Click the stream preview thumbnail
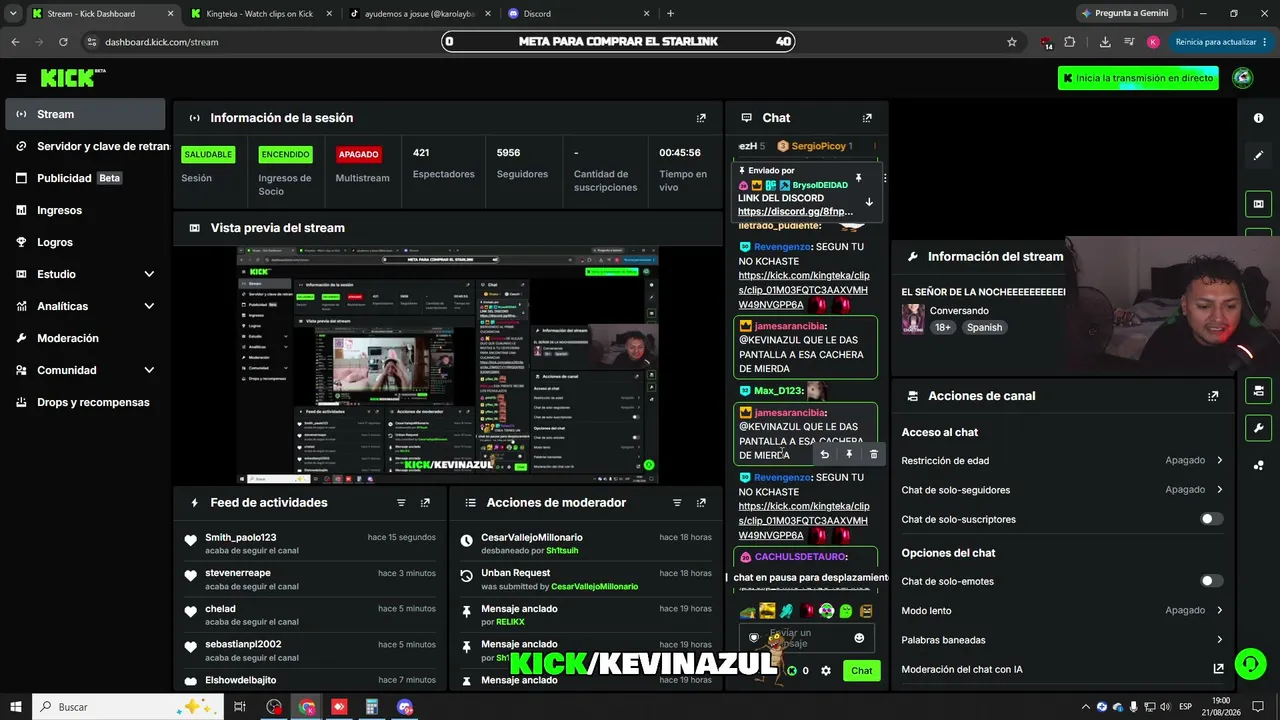The image size is (1280, 720). pyautogui.click(x=447, y=365)
